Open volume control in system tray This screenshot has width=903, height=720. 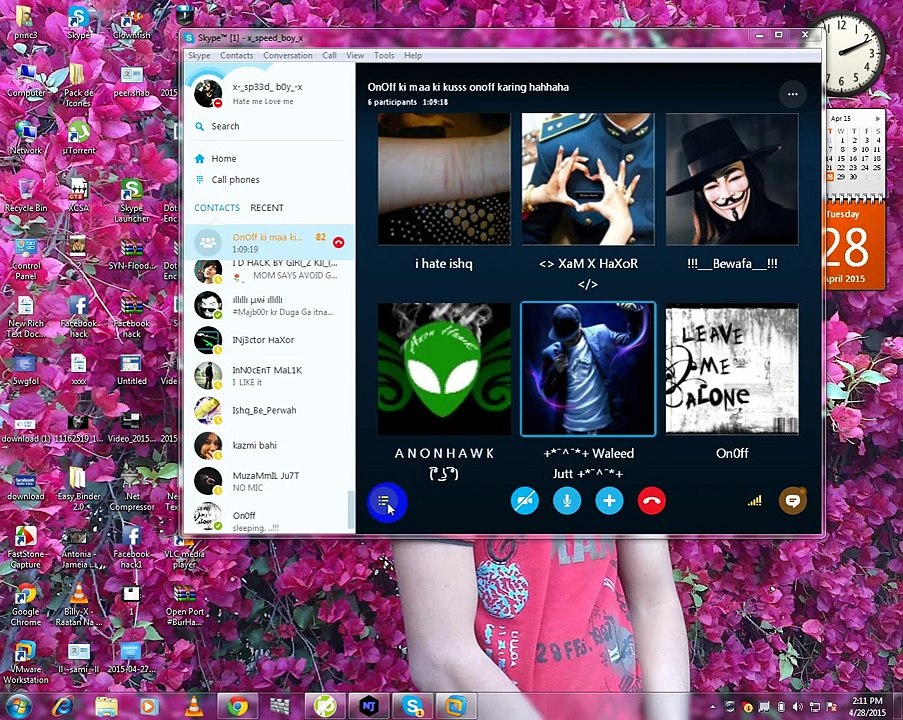[798, 706]
